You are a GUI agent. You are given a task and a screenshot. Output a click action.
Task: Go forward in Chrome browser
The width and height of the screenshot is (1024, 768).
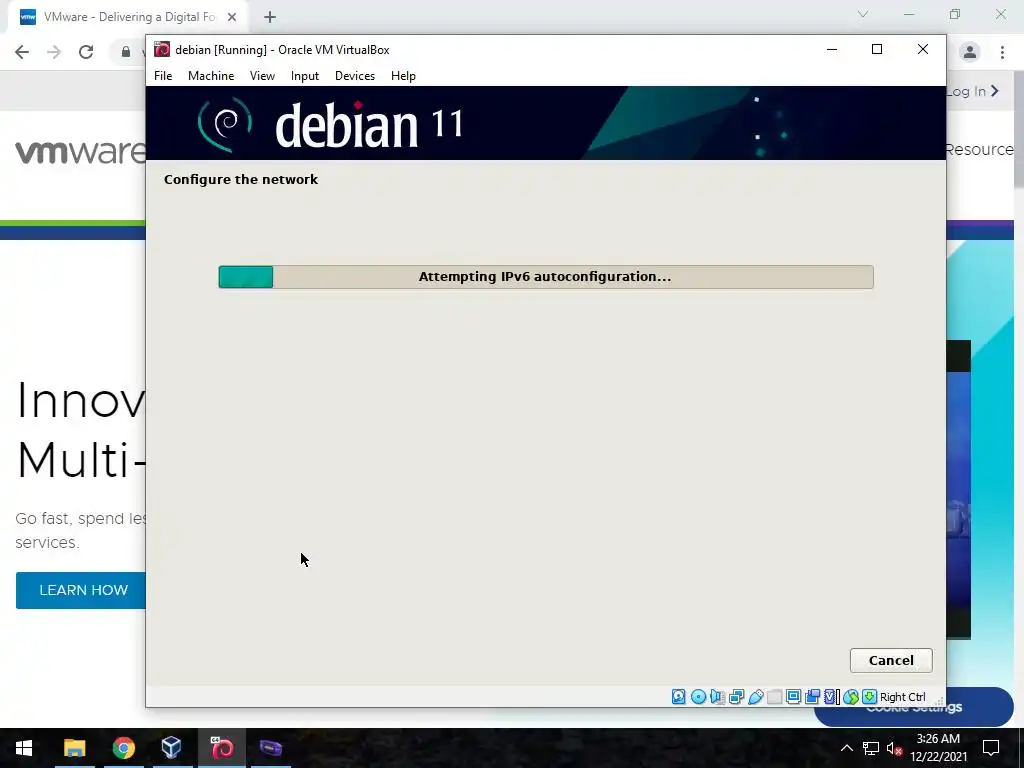(x=54, y=52)
